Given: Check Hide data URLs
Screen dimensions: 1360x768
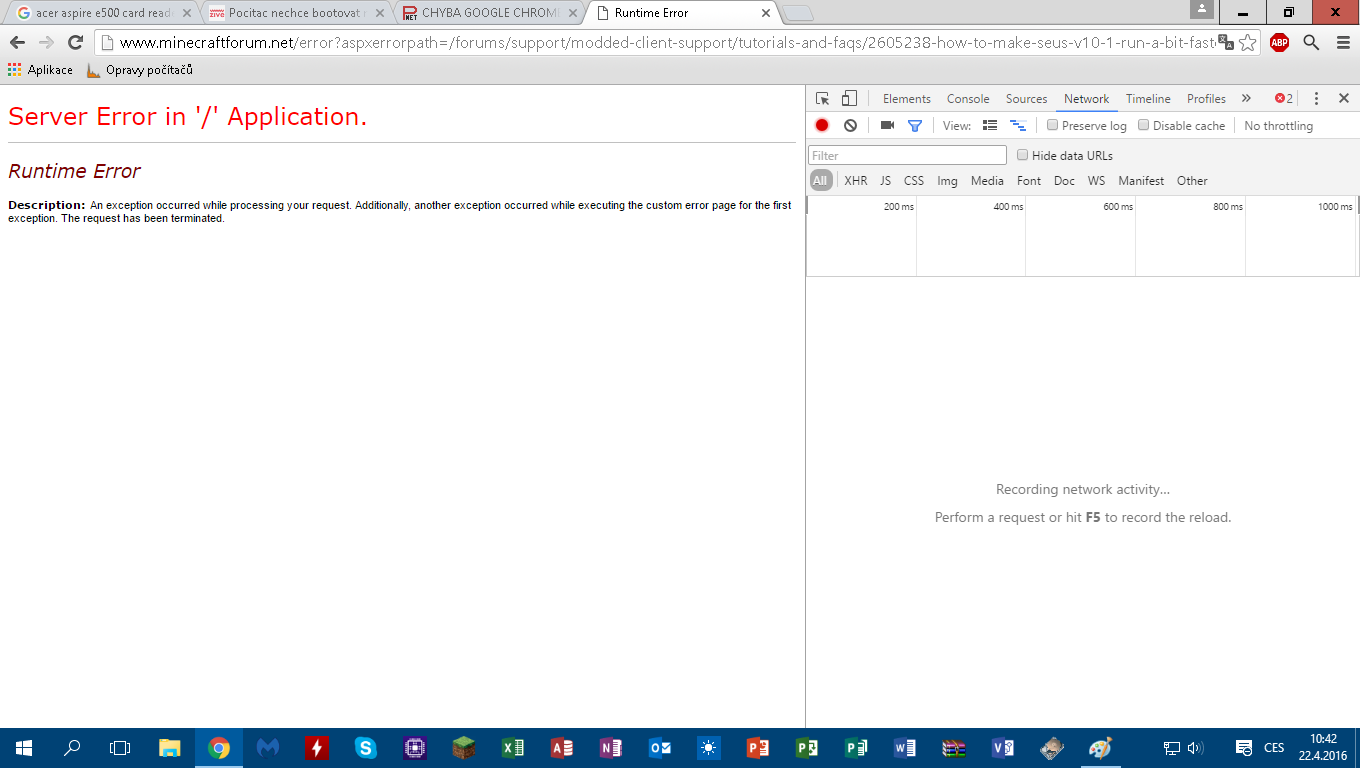Looking at the screenshot, I should click(1022, 155).
